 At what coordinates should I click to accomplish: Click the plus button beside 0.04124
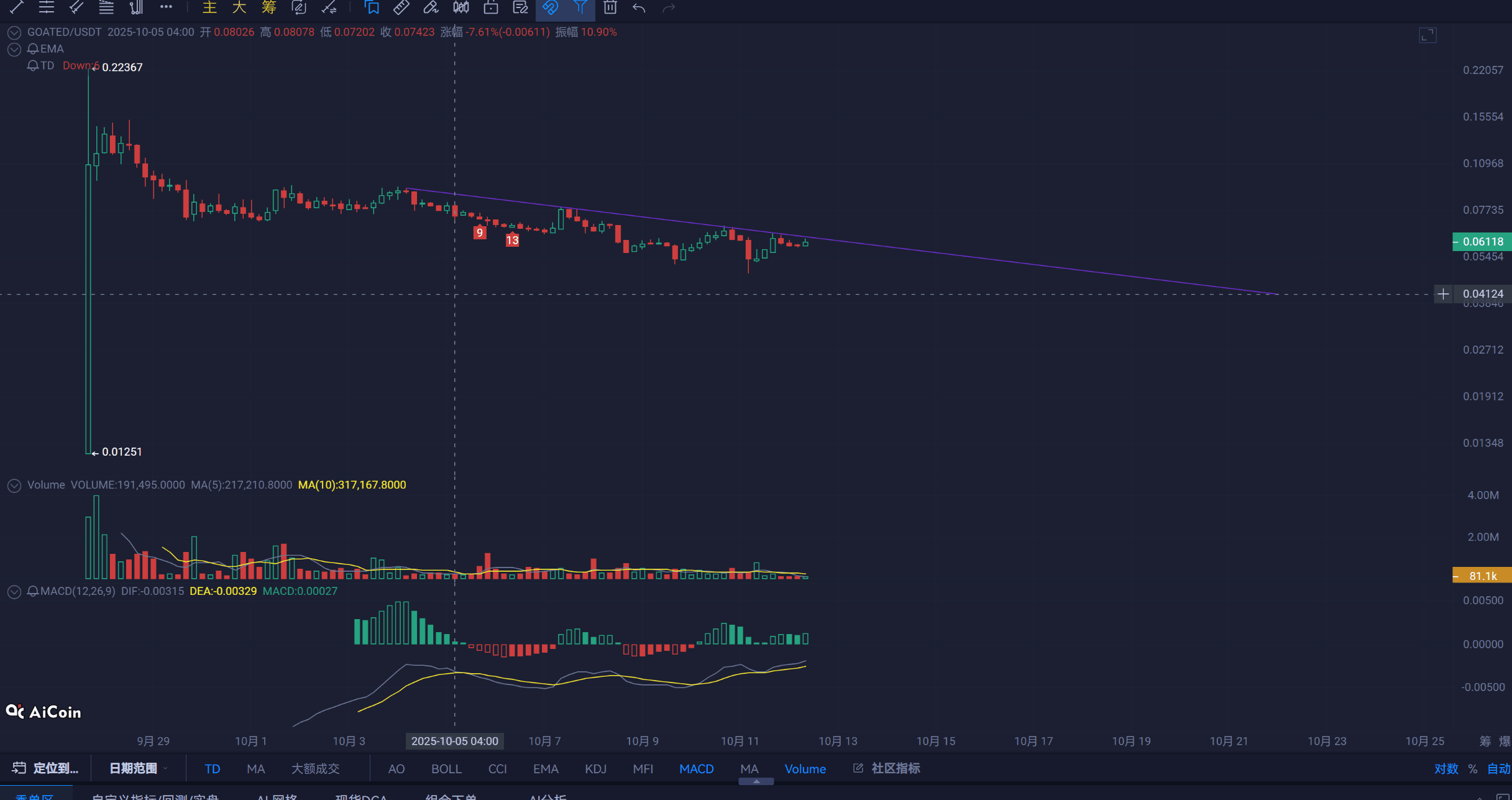1443,294
